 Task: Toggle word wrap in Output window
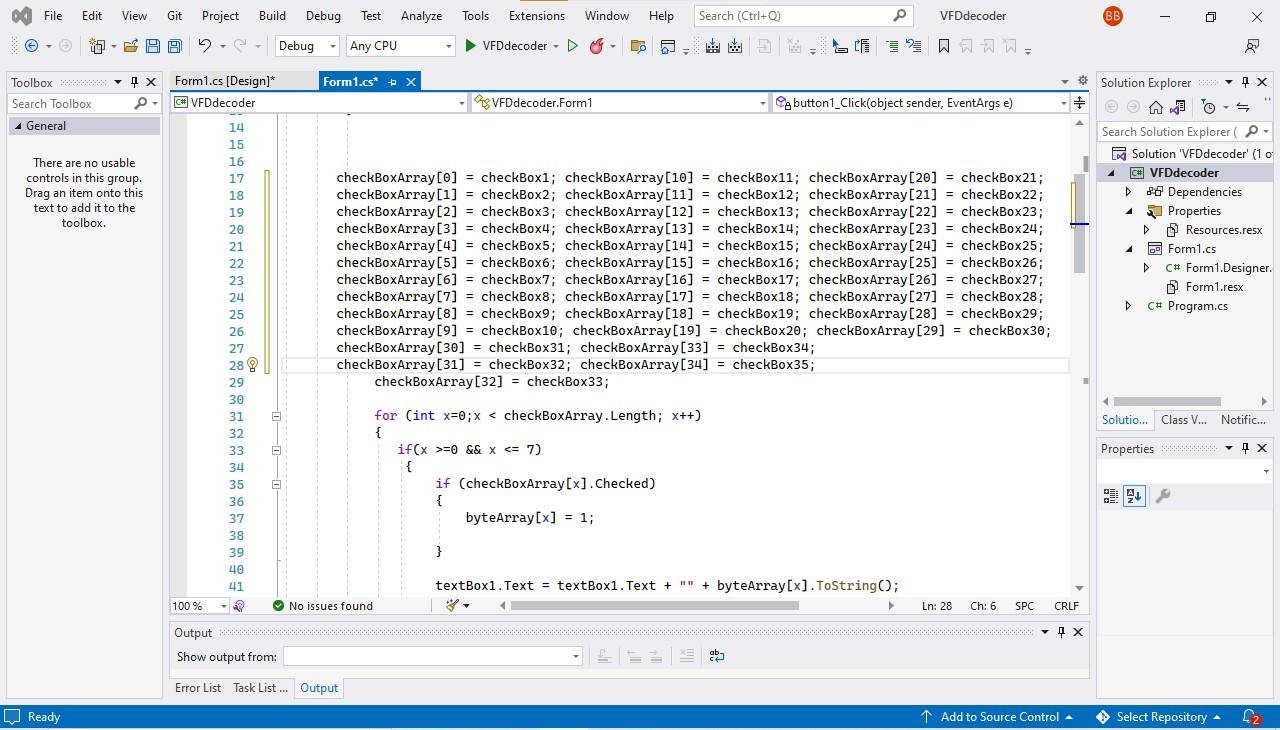tap(717, 656)
